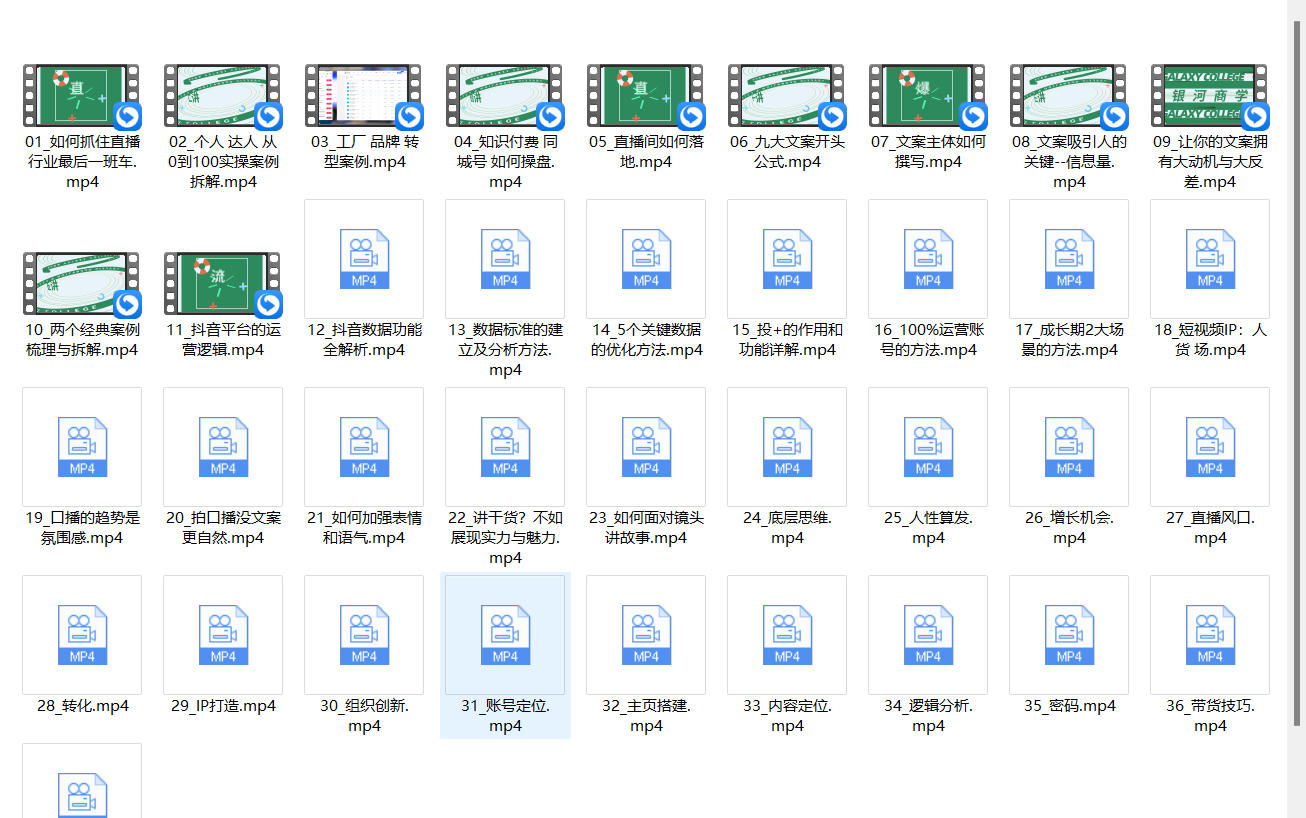Open video file 01_如何抓住直播行业最后一班车.mp4
The height and width of the screenshot is (818, 1306).
coord(81,96)
